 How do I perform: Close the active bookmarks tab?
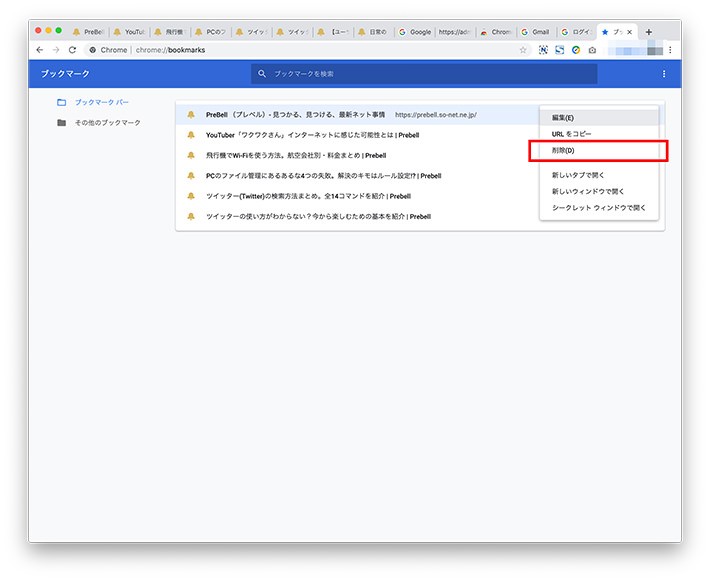tap(629, 32)
